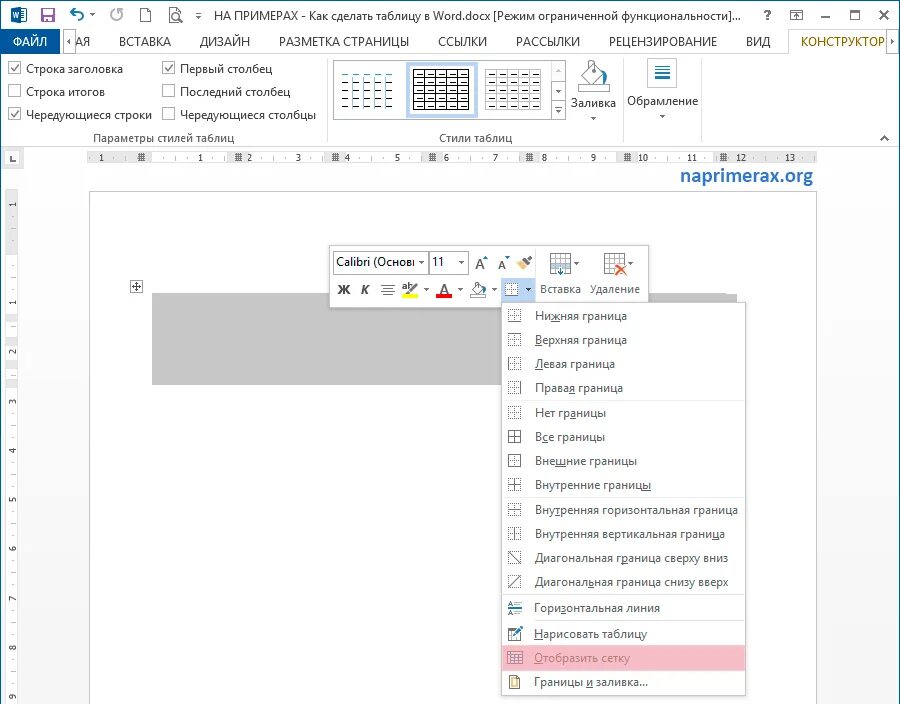Enable Последний столбец checkbox

pos(168,91)
